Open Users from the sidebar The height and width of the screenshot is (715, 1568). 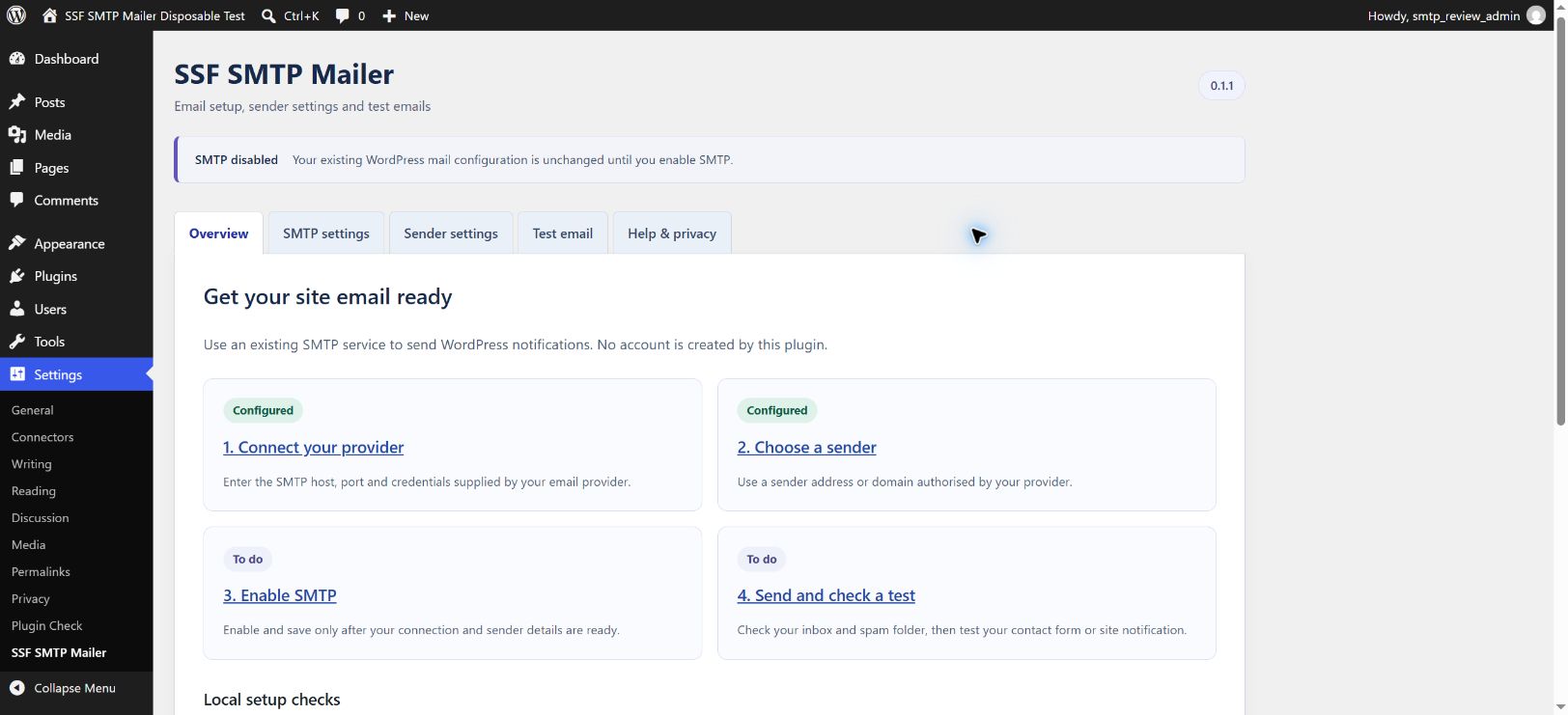(76, 309)
